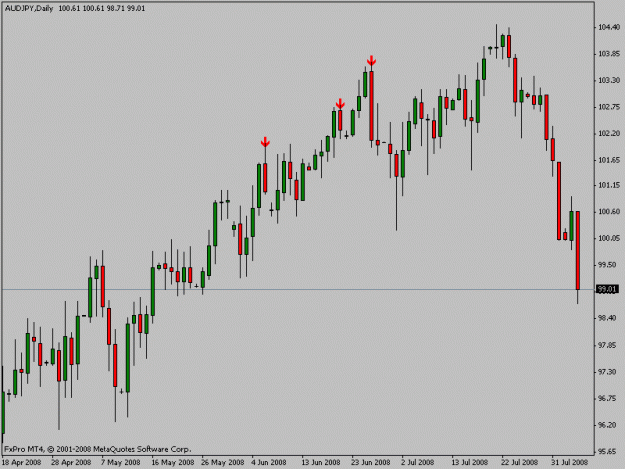Click the 13 Jun 2008 date label

click(x=321, y=462)
